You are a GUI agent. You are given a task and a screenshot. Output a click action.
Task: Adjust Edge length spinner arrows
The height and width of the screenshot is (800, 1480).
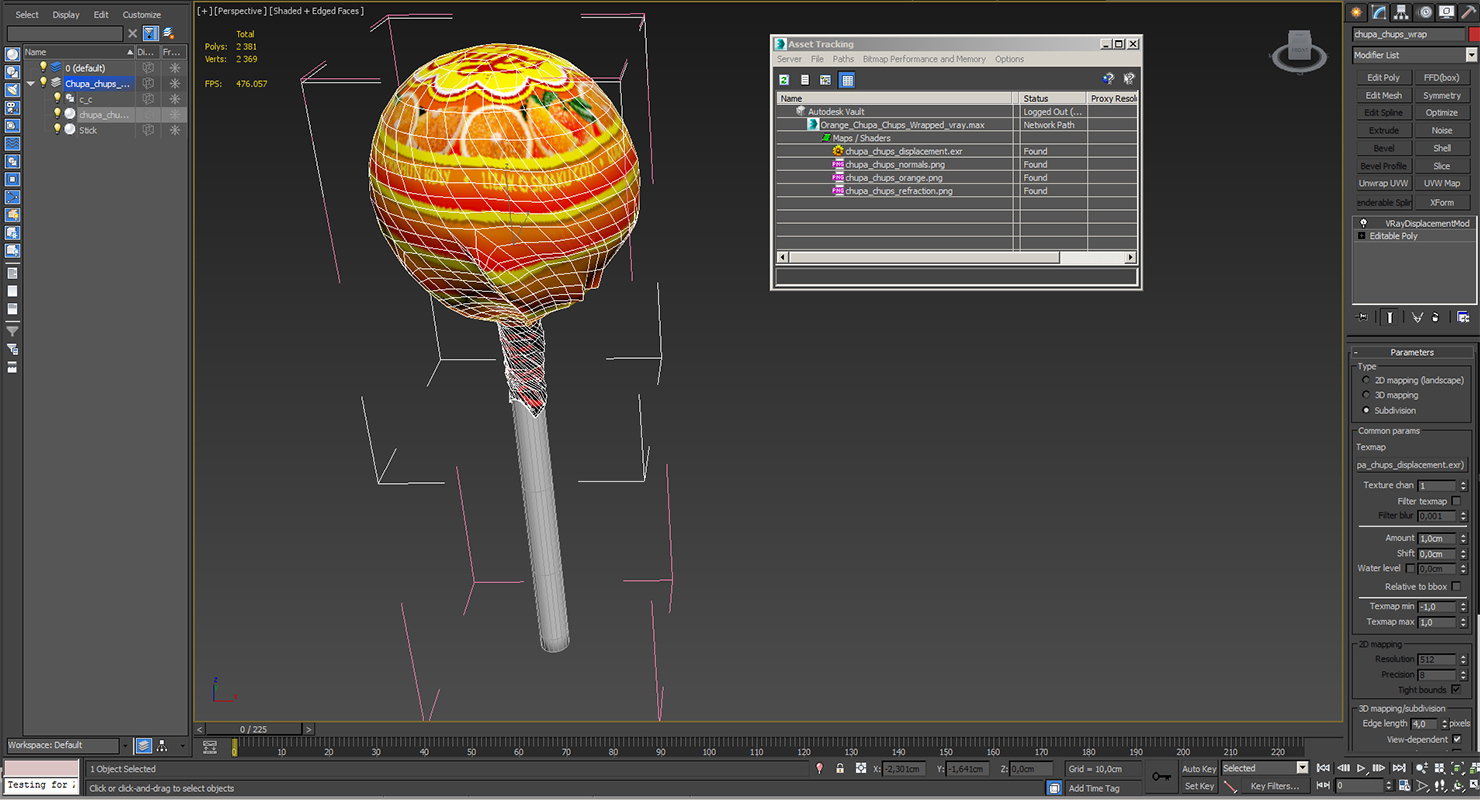(x=1443, y=723)
